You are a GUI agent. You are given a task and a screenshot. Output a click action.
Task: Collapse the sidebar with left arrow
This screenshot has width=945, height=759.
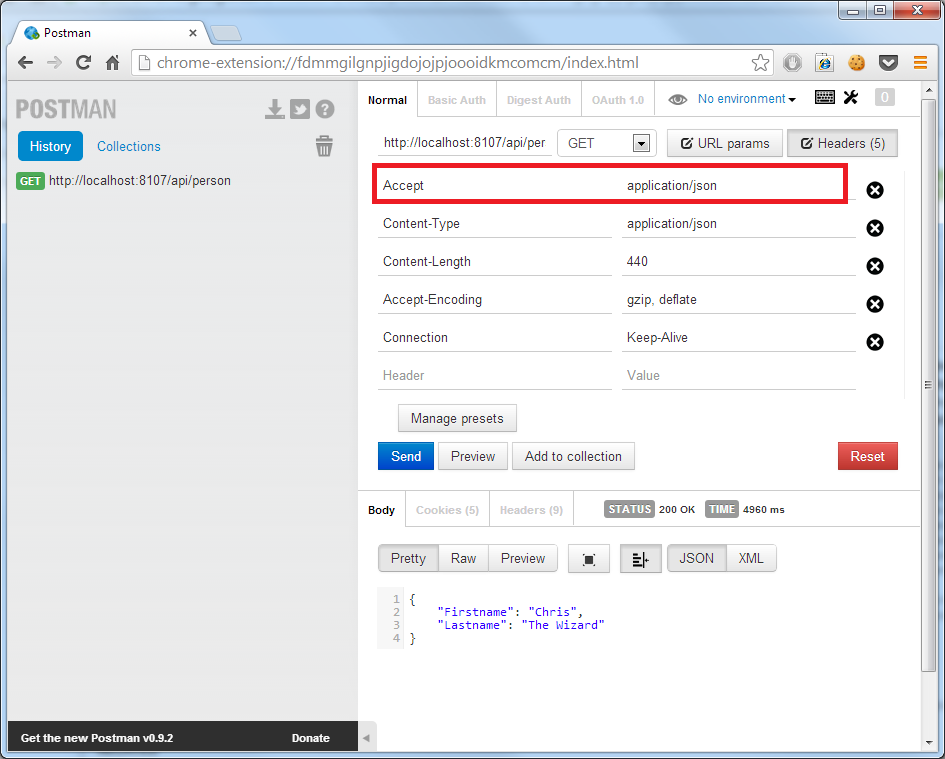[366, 737]
